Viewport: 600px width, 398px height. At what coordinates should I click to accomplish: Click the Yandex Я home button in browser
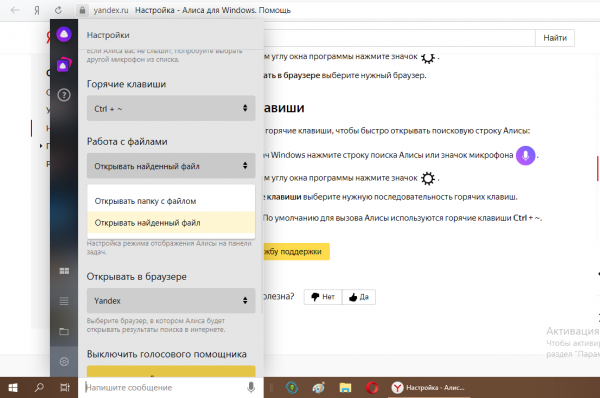[x=37, y=10]
